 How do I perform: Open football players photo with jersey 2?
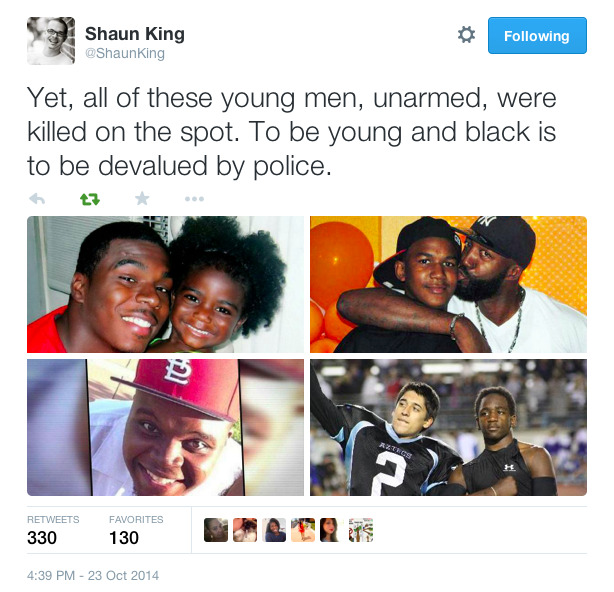pyautogui.click(x=448, y=427)
